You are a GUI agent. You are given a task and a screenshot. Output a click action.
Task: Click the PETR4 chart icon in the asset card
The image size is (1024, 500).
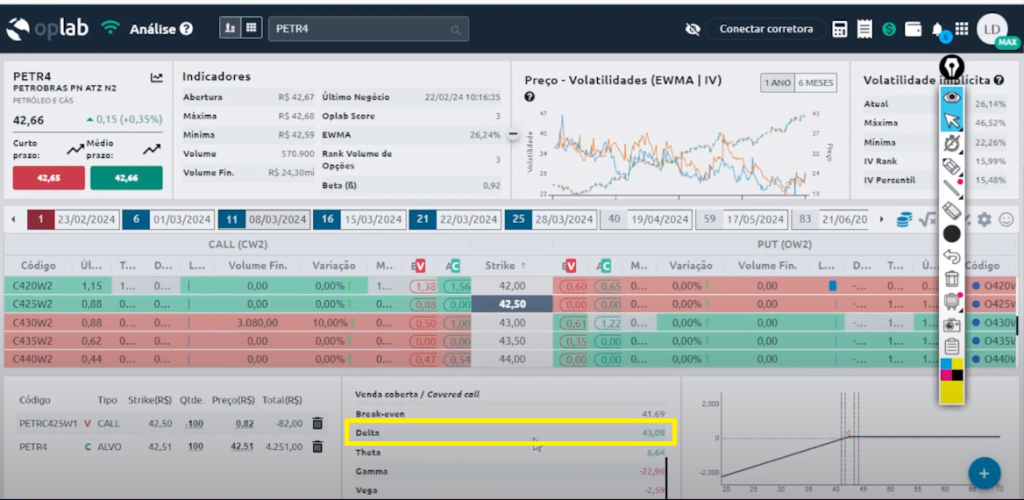tap(157, 77)
